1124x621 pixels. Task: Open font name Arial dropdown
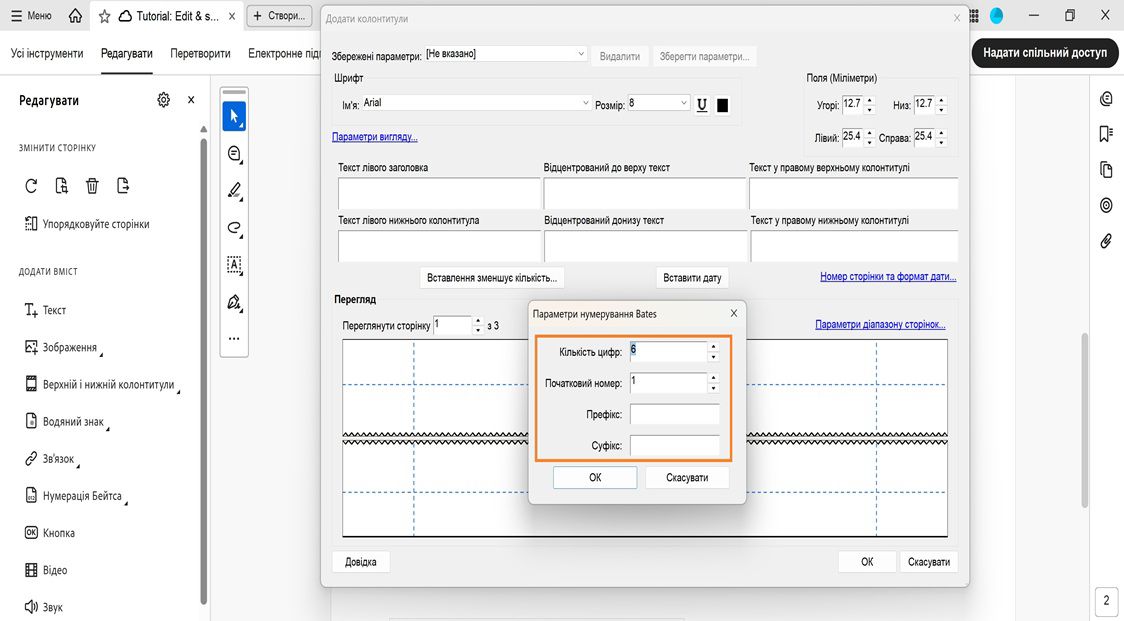[476, 103]
